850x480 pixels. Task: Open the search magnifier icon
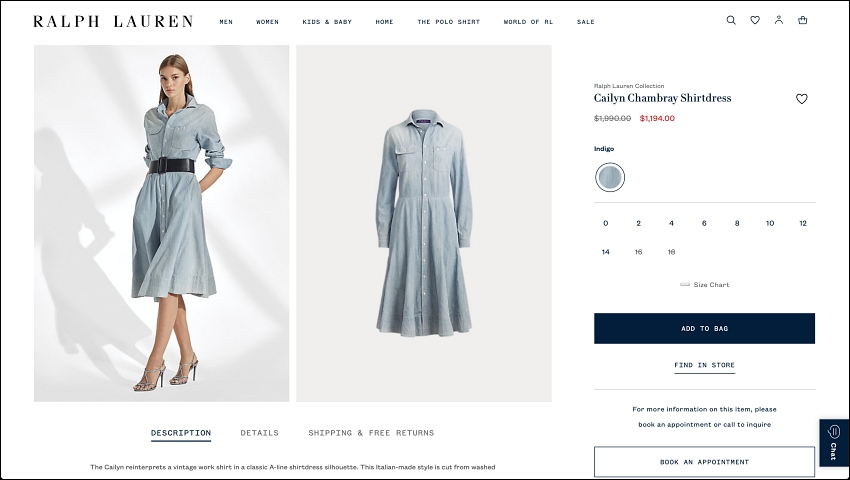point(731,20)
